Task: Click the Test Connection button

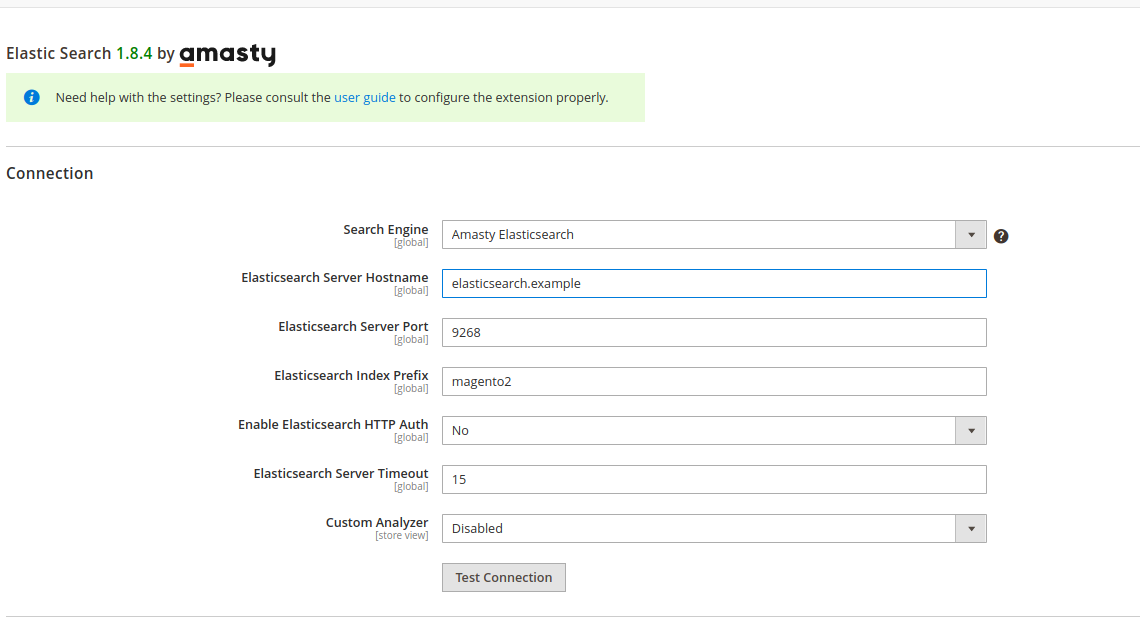Action: [504, 577]
